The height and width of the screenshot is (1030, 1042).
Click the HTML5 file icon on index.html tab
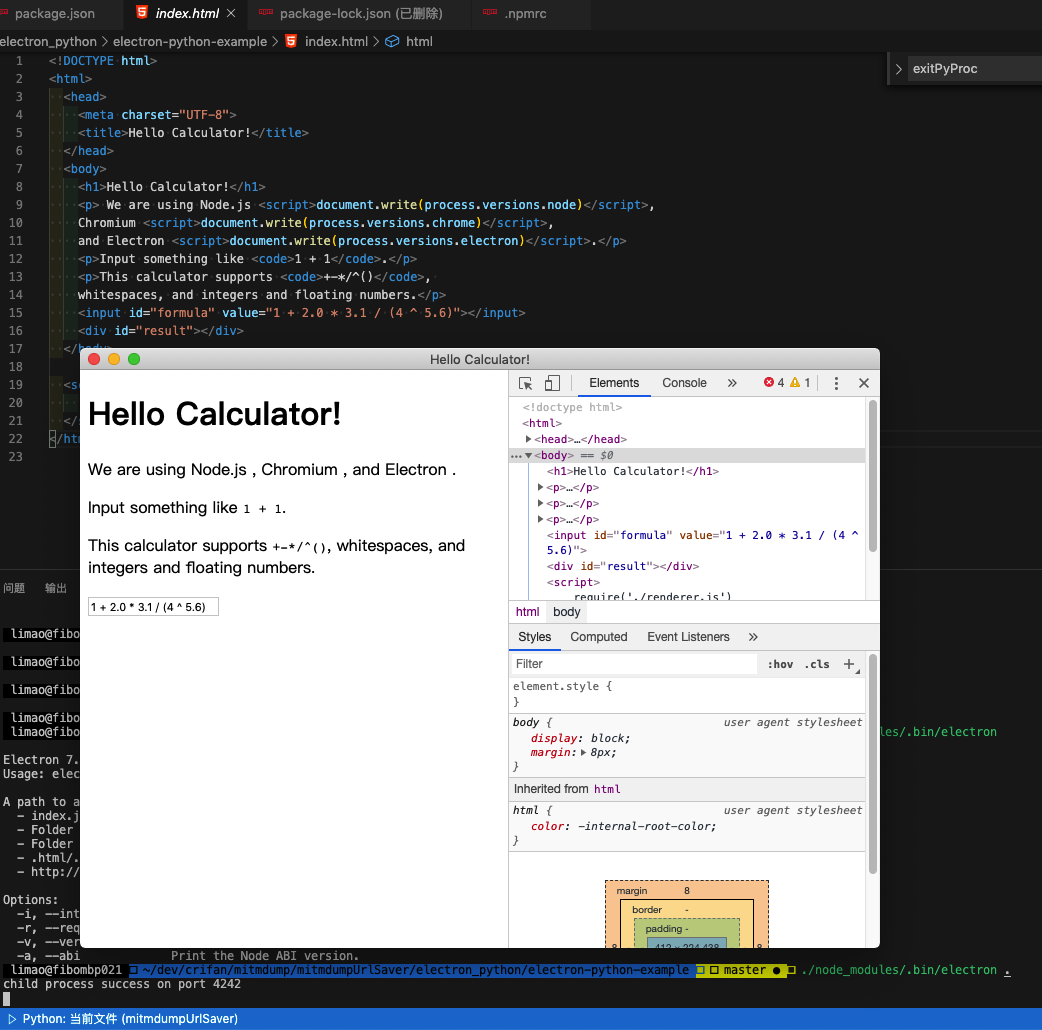142,13
